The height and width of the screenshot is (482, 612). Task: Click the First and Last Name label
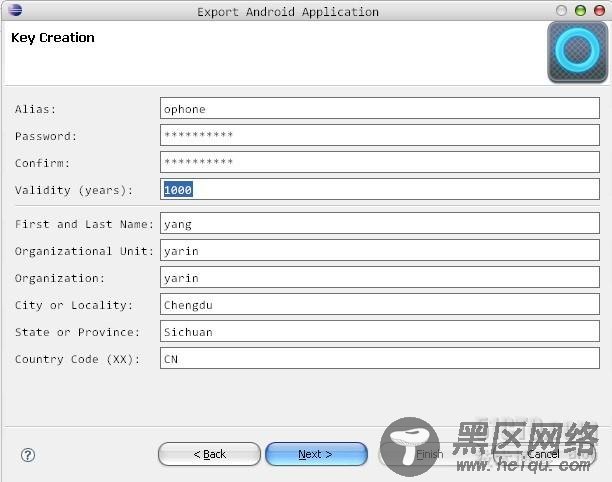tap(84, 224)
